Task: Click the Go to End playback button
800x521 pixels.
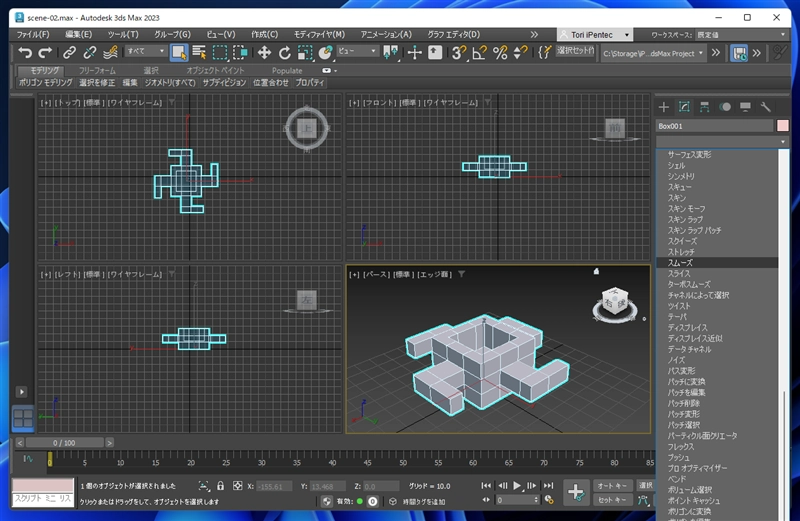Action: [548, 486]
